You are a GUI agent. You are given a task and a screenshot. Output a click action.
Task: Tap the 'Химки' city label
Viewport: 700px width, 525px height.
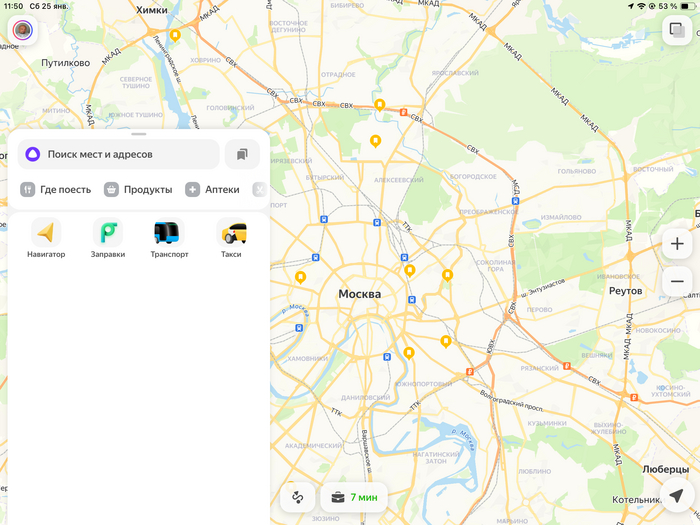pos(152,10)
